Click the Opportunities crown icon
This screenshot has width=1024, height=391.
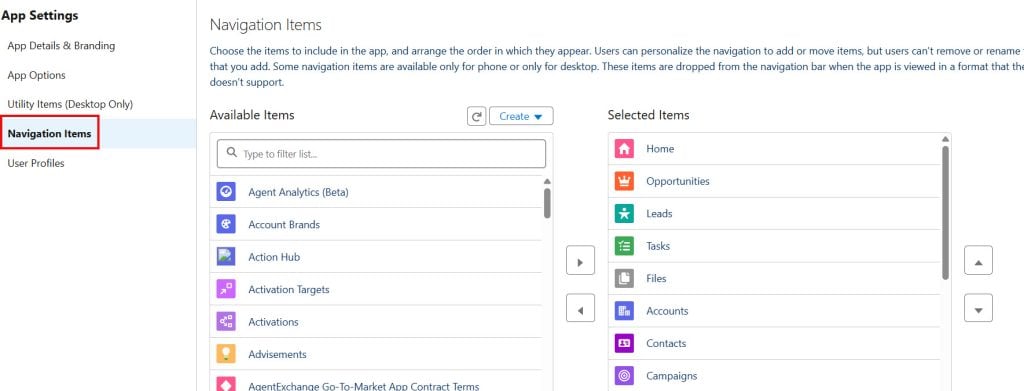624,181
